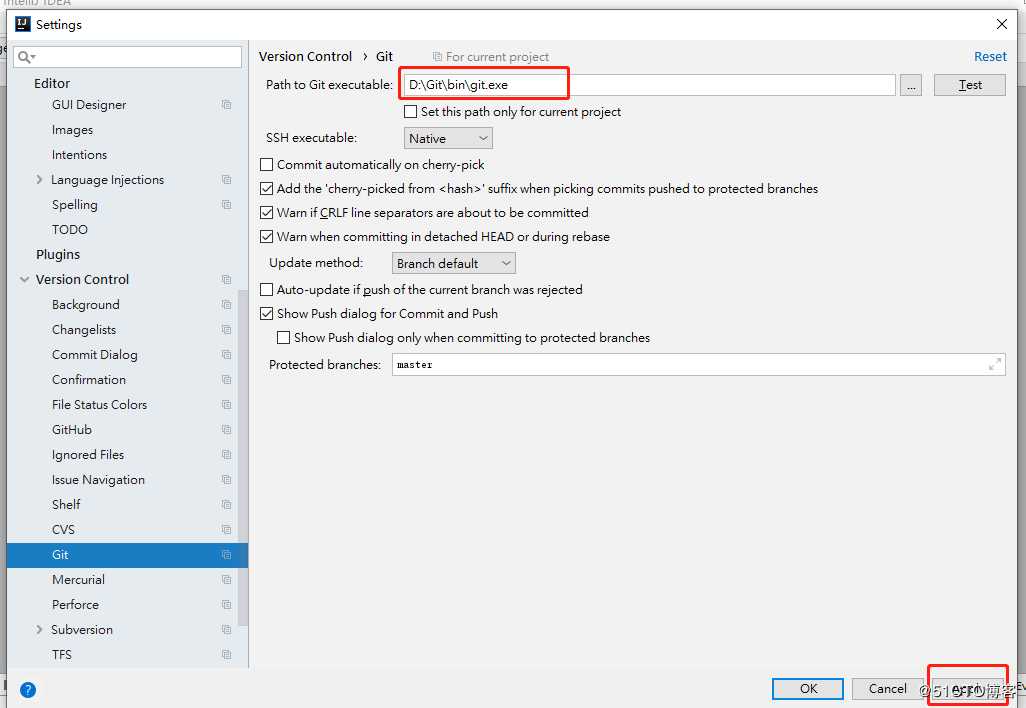Click project-level icon beside GitHub

coord(226,429)
